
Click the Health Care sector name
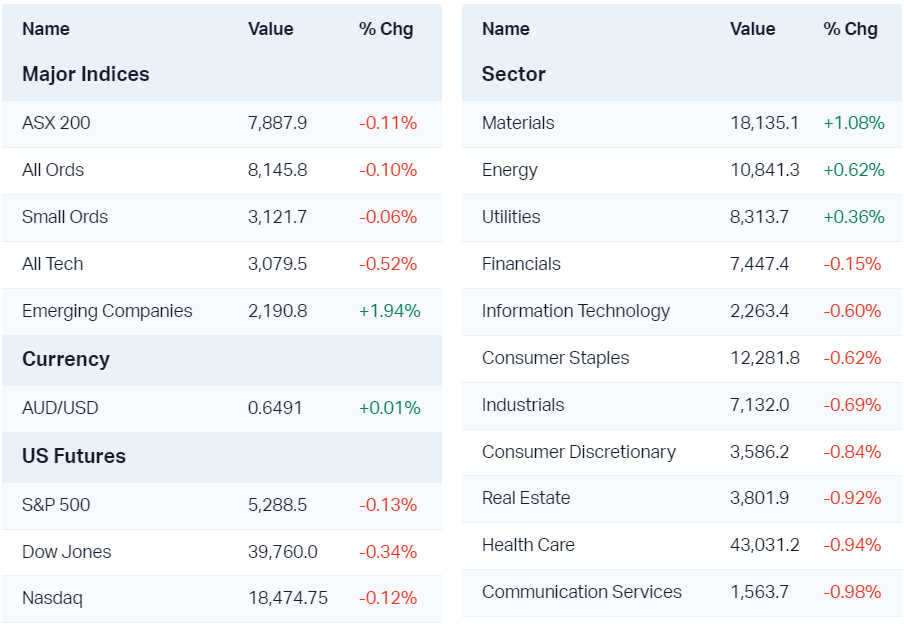pos(528,545)
